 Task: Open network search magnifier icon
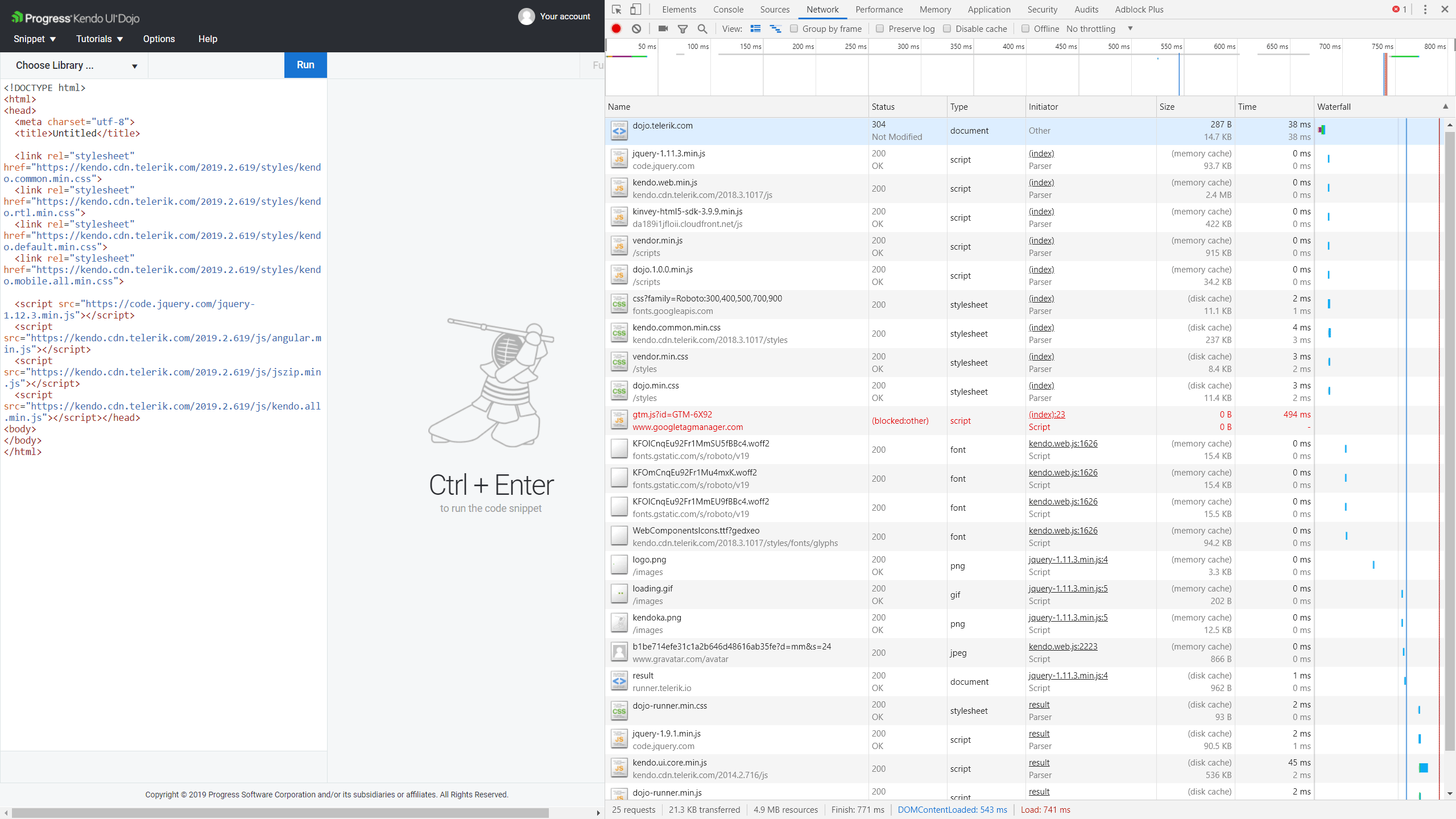click(702, 28)
